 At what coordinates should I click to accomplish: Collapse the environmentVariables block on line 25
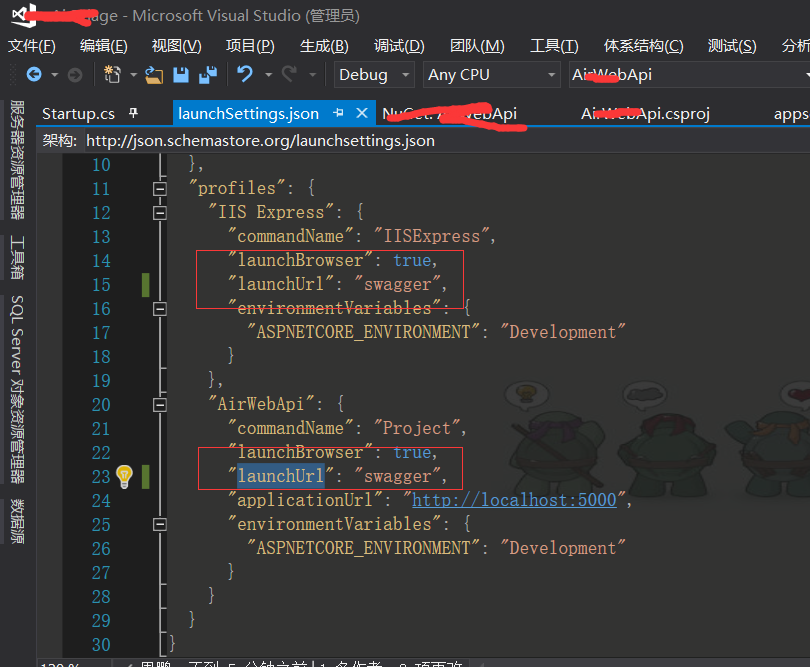(160, 524)
